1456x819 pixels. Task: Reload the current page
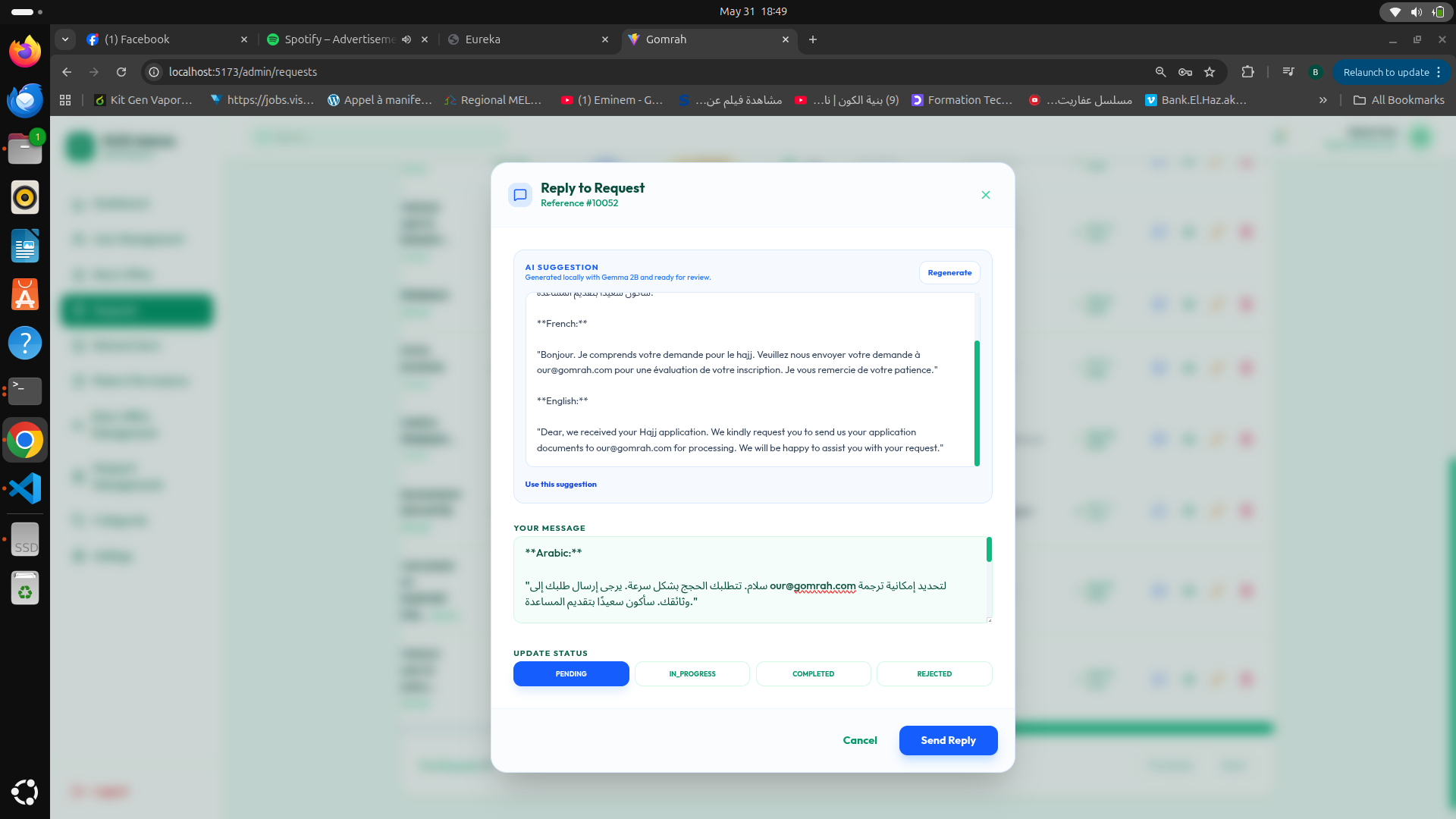point(121,72)
